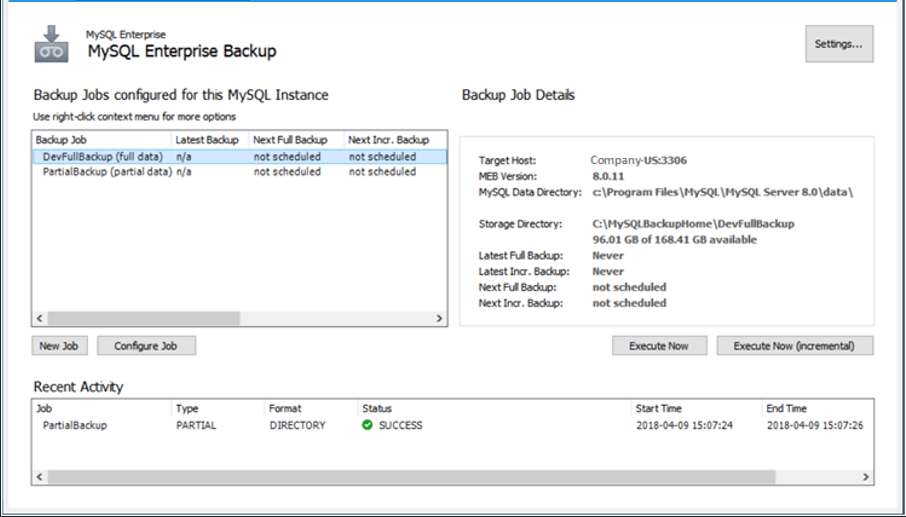
Task: Click 'not scheduled' Next Full Backup for DevFullBackup
Action: point(287,157)
